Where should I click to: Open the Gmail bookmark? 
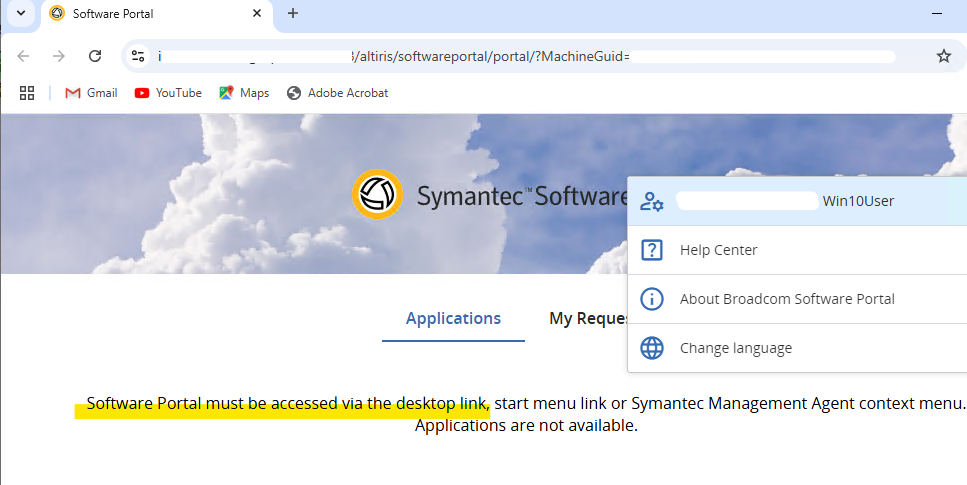coord(91,93)
